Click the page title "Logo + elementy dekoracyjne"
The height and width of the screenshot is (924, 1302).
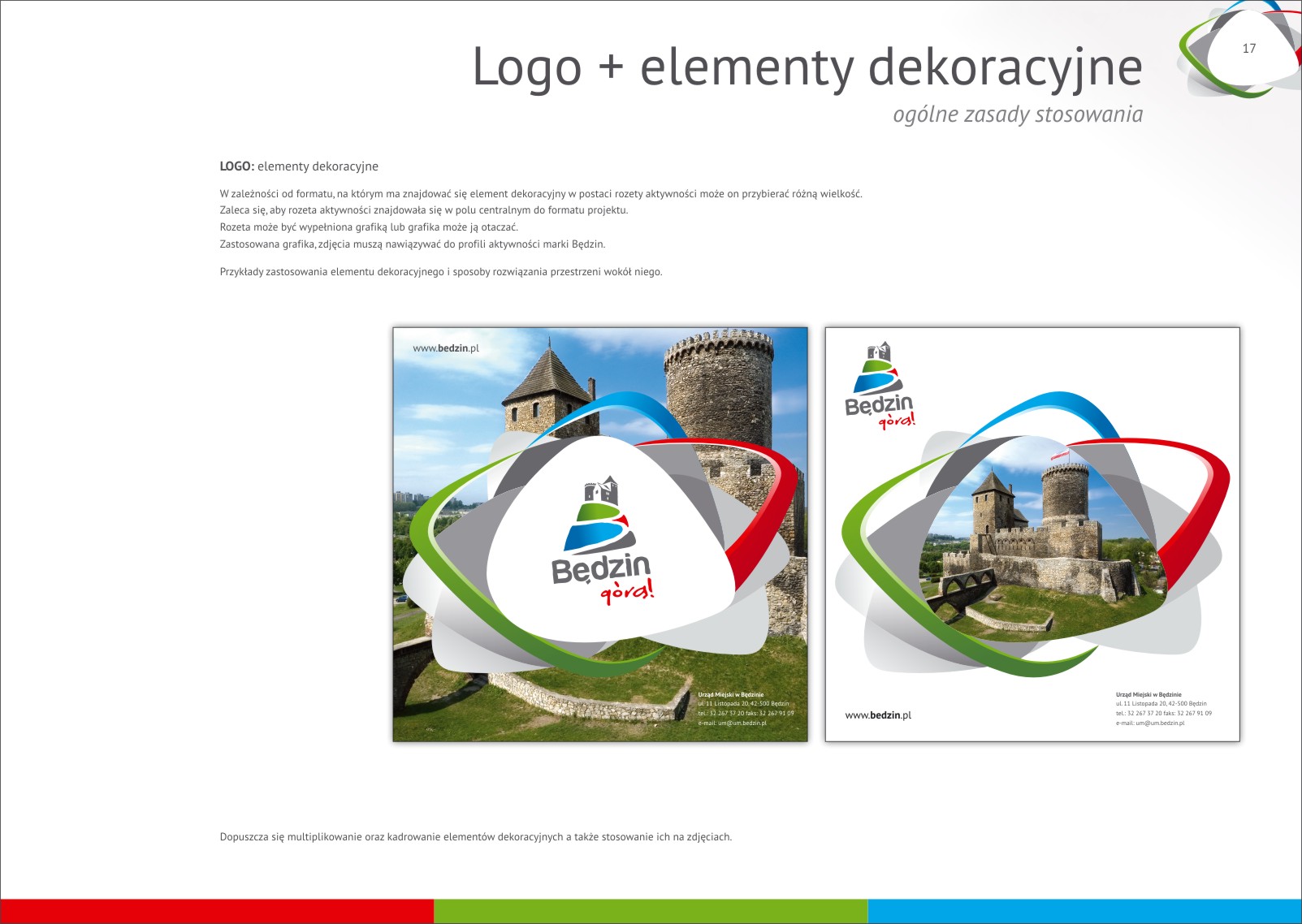(807, 68)
